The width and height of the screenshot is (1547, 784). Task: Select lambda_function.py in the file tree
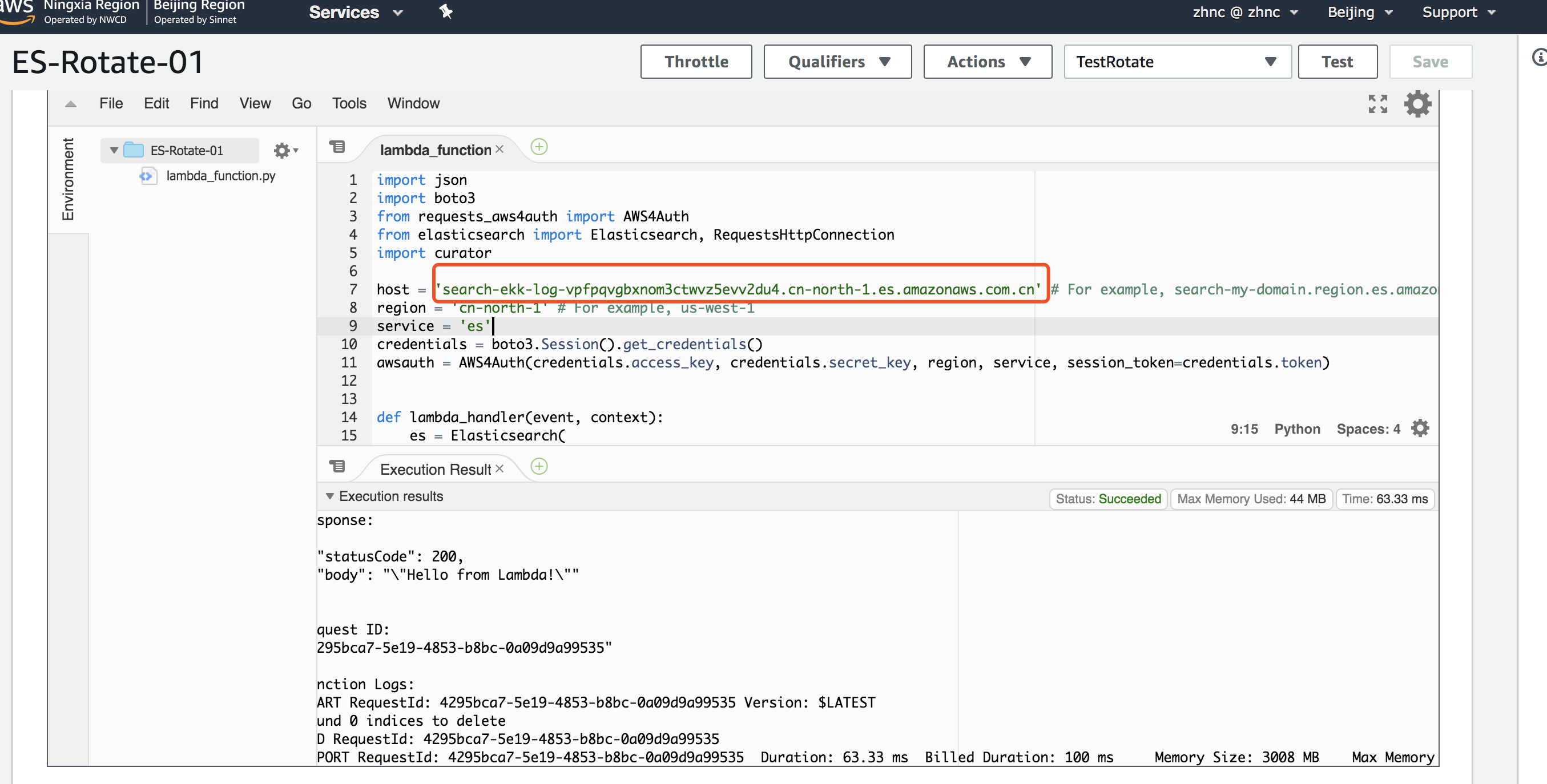coord(221,175)
